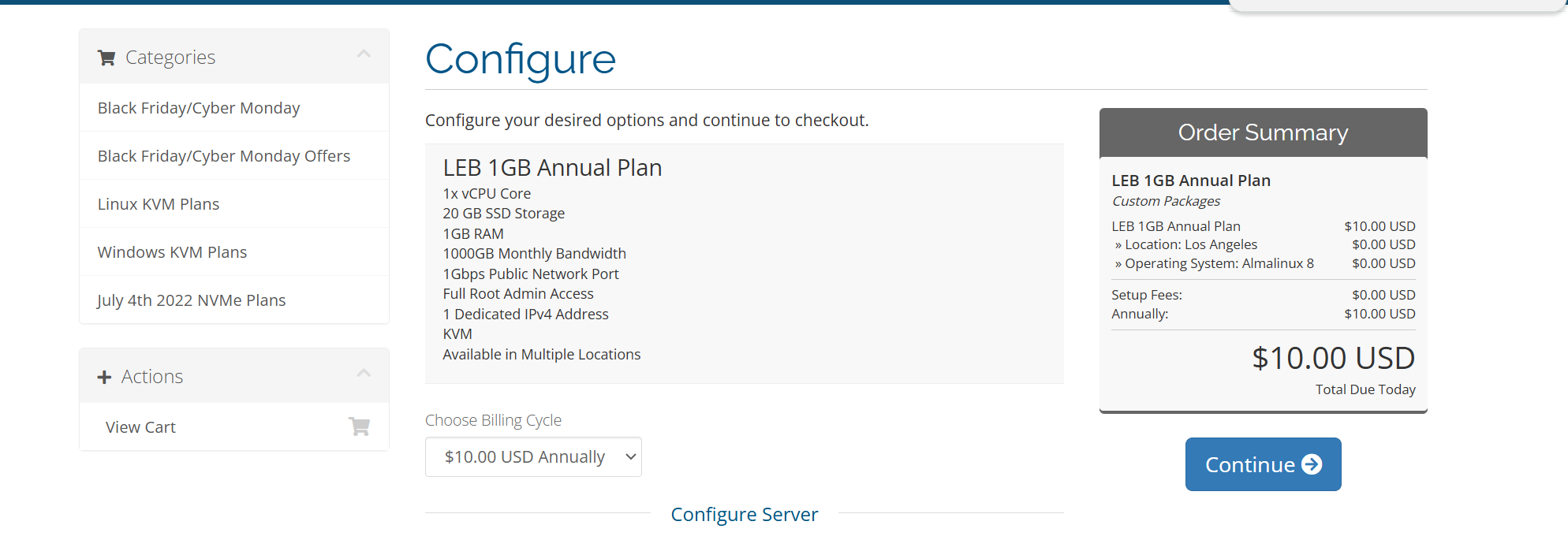The image size is (1568, 540).
Task: Click the Categories header title text
Action: point(170,58)
